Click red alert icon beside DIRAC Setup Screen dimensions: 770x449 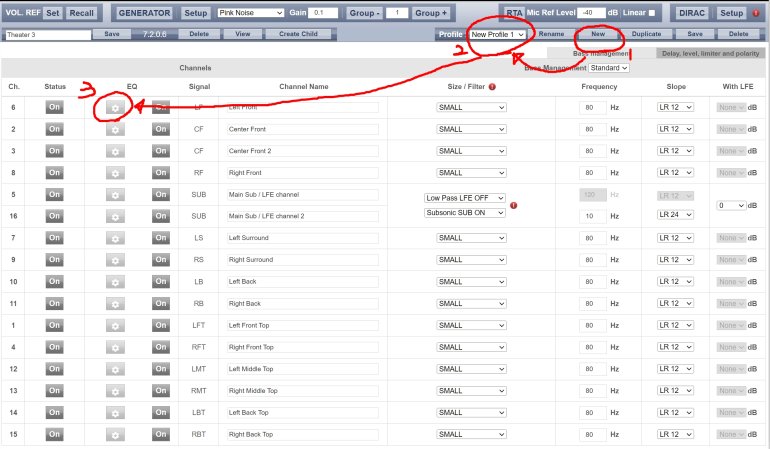756,13
